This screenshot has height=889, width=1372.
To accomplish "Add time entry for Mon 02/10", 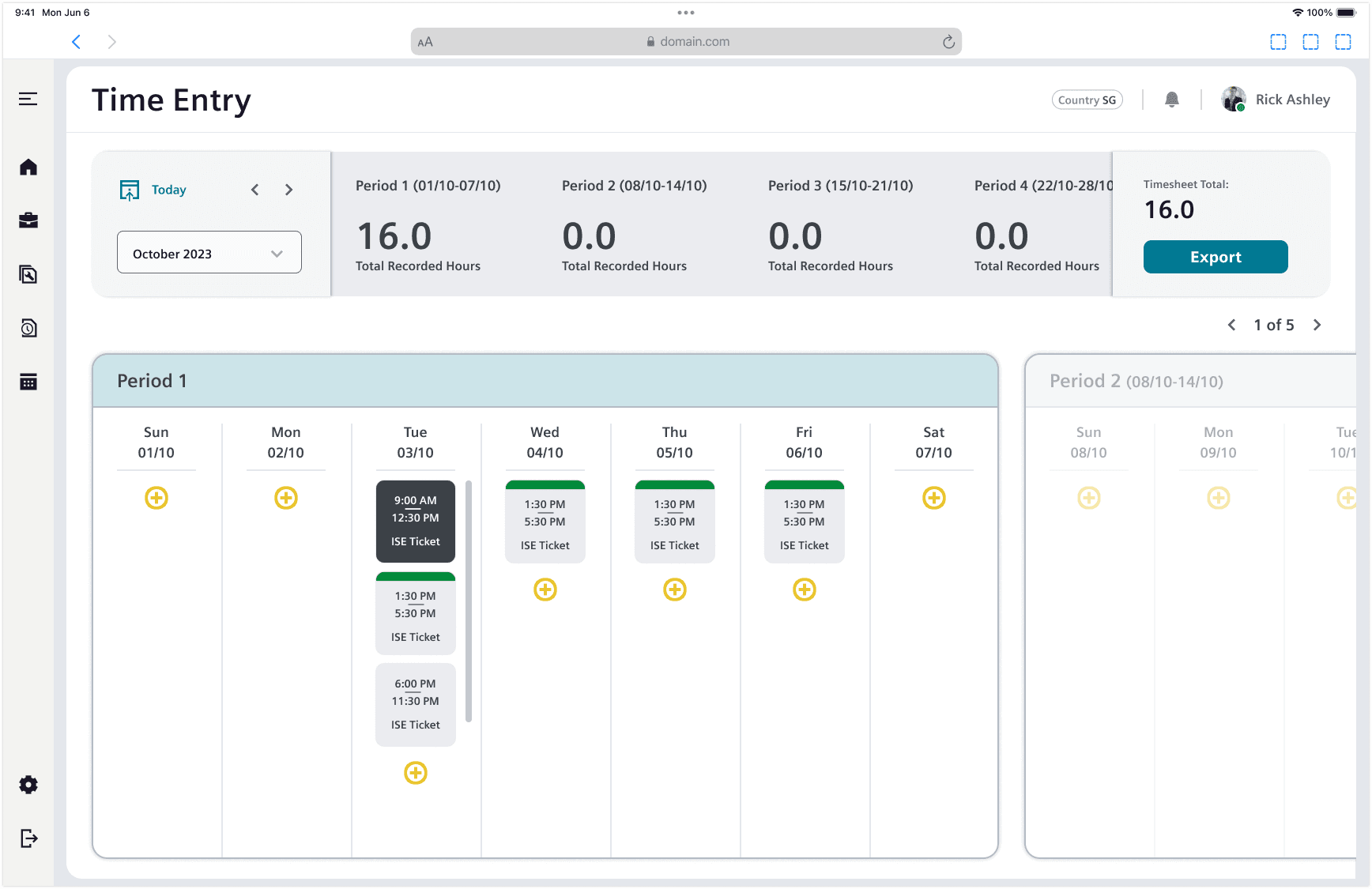I will [x=286, y=498].
